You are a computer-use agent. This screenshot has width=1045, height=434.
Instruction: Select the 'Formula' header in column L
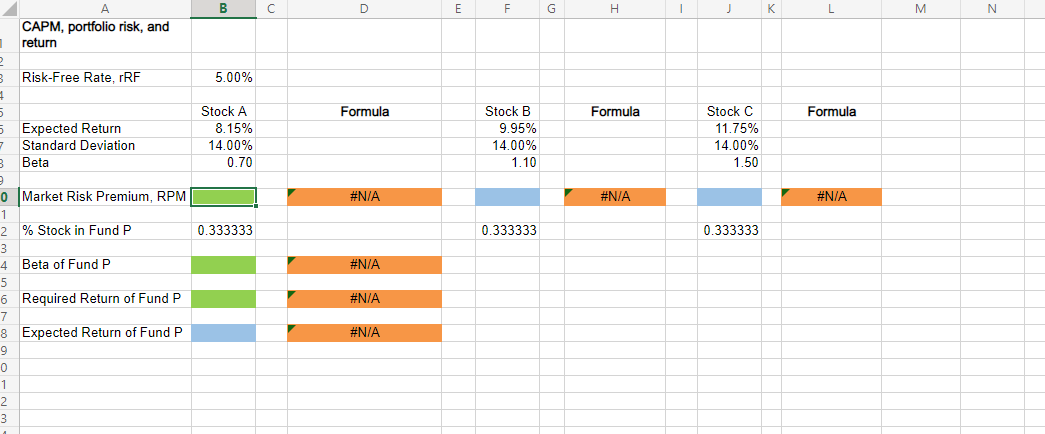pos(831,112)
